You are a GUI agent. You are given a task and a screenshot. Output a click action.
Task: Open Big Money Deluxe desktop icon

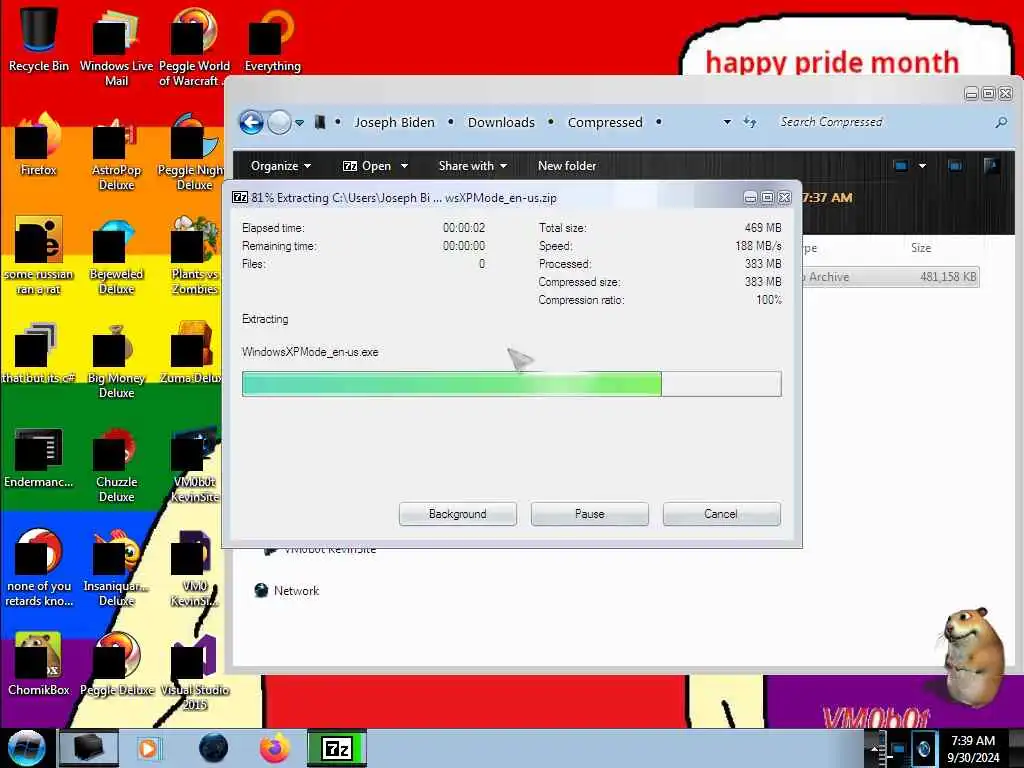click(116, 360)
